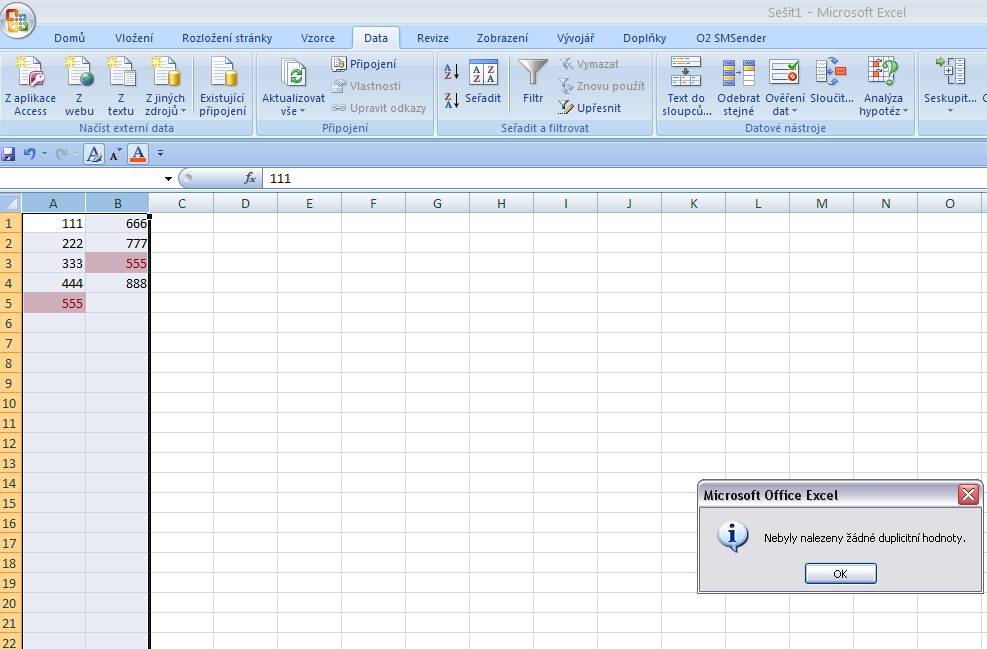This screenshot has width=987, height=649.
Task: Select column D header
Action: coord(245,203)
